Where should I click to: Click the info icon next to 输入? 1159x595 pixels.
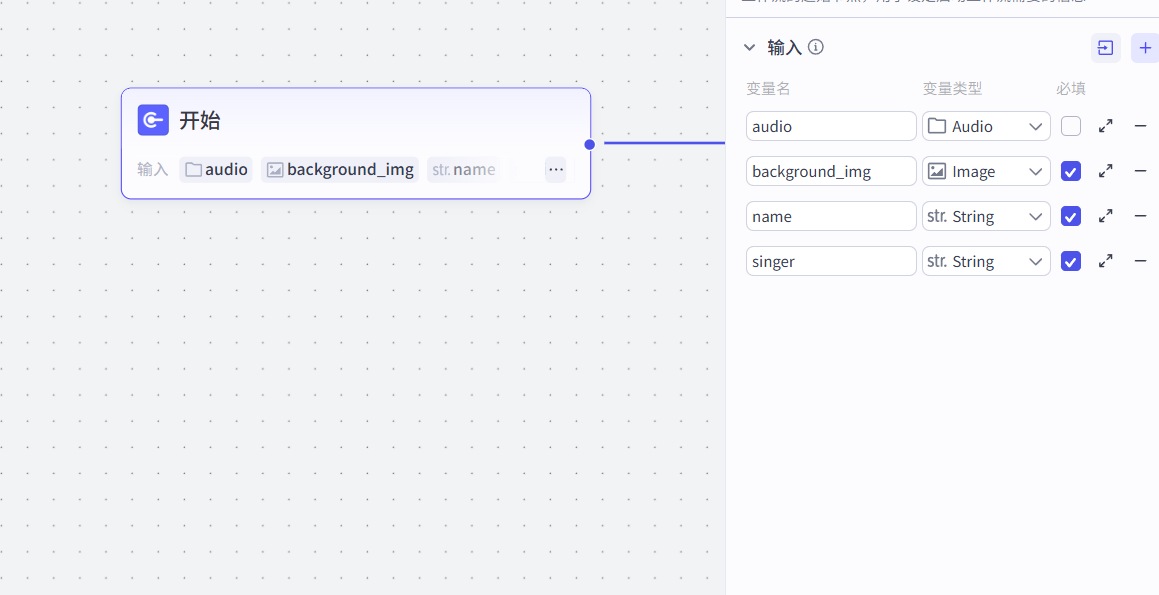(816, 47)
